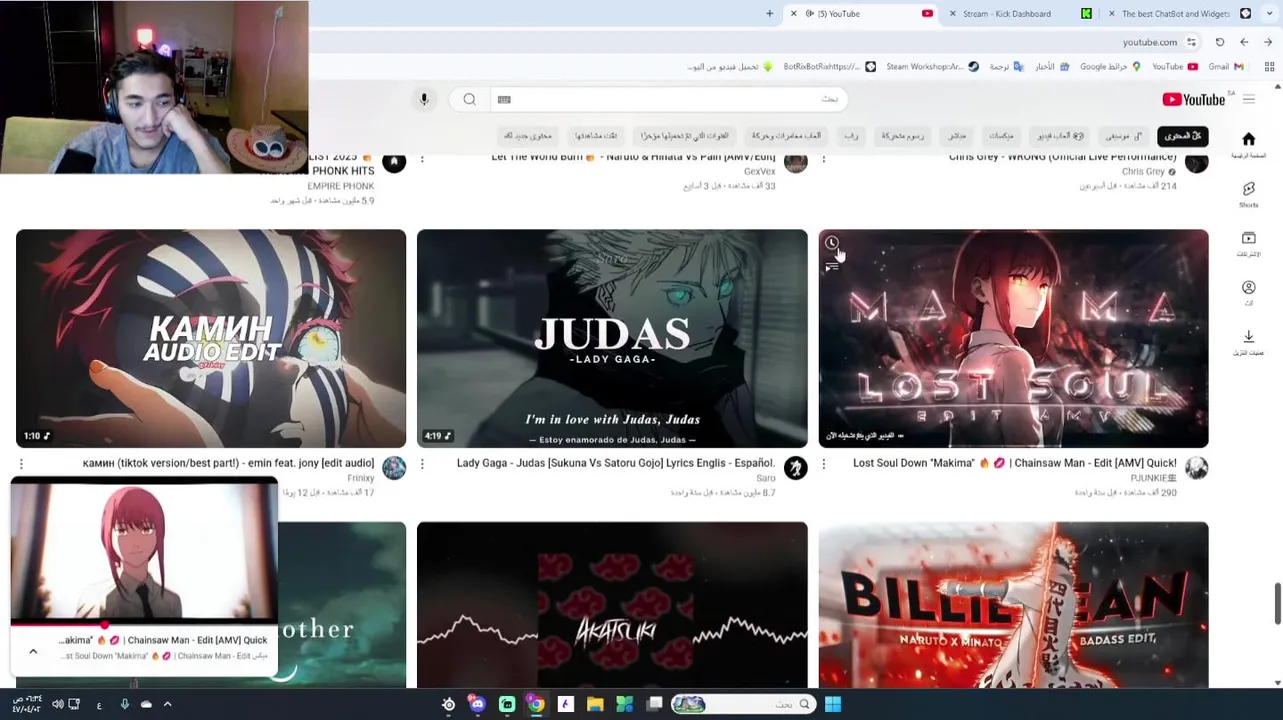This screenshot has width=1283, height=720.
Task: Select the All content filter chip
Action: [x=1183, y=136]
